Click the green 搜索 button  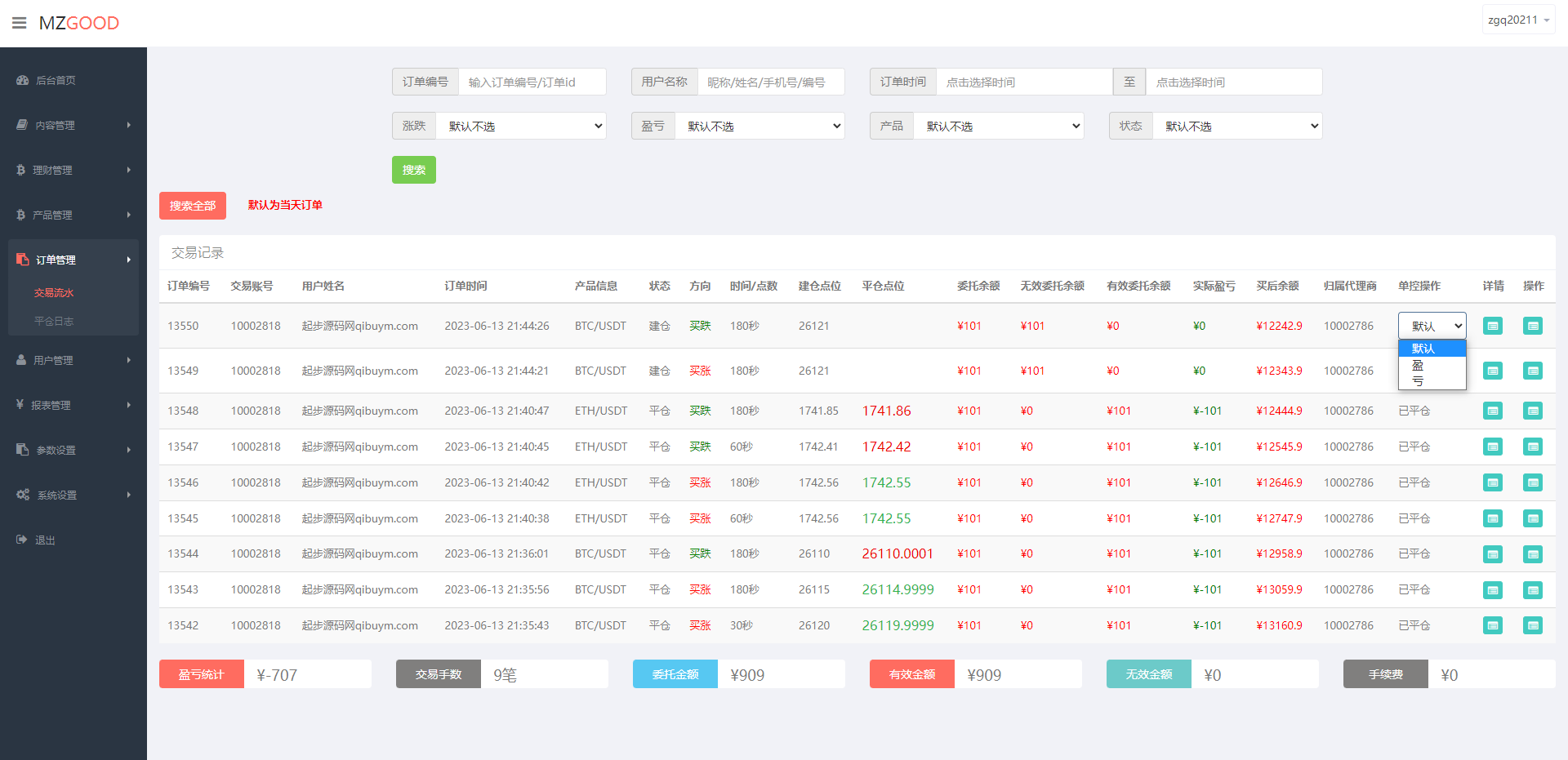tap(413, 170)
